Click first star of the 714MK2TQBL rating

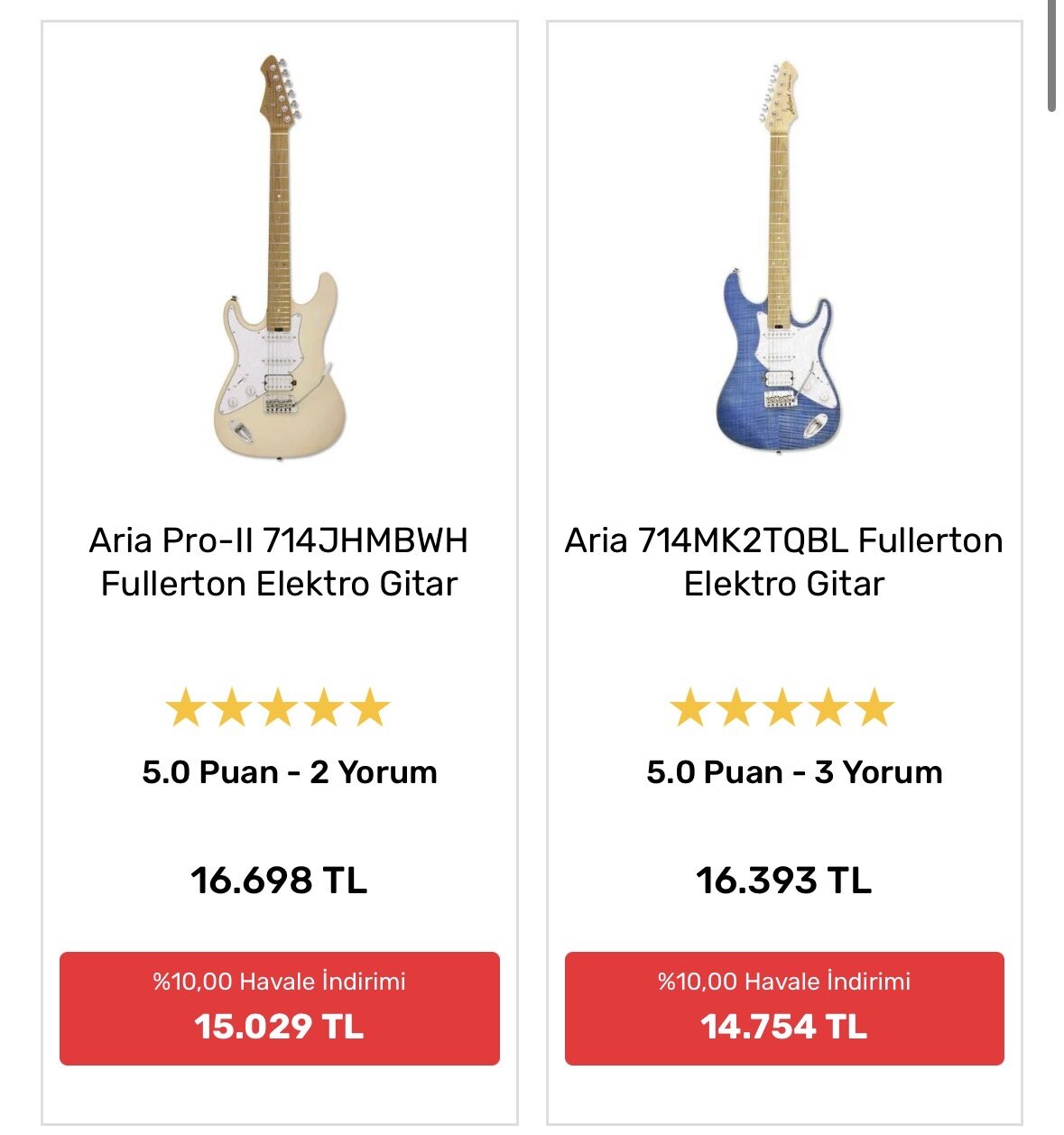click(x=690, y=708)
